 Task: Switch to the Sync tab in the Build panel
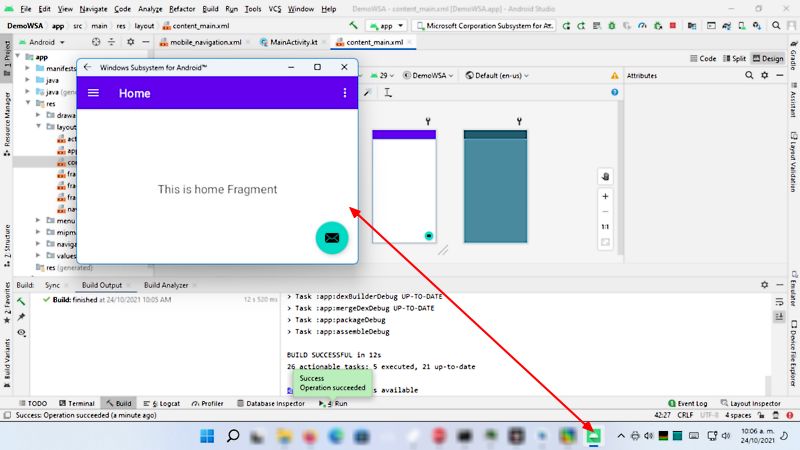click(52, 285)
